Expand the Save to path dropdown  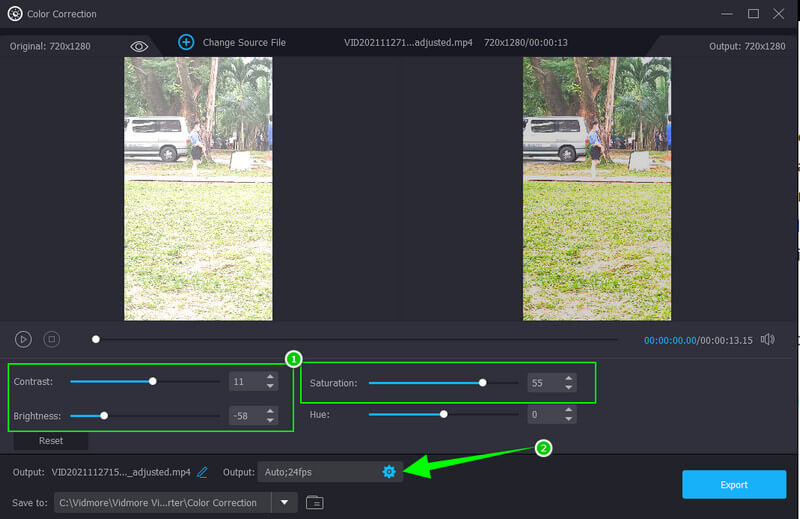coord(285,502)
